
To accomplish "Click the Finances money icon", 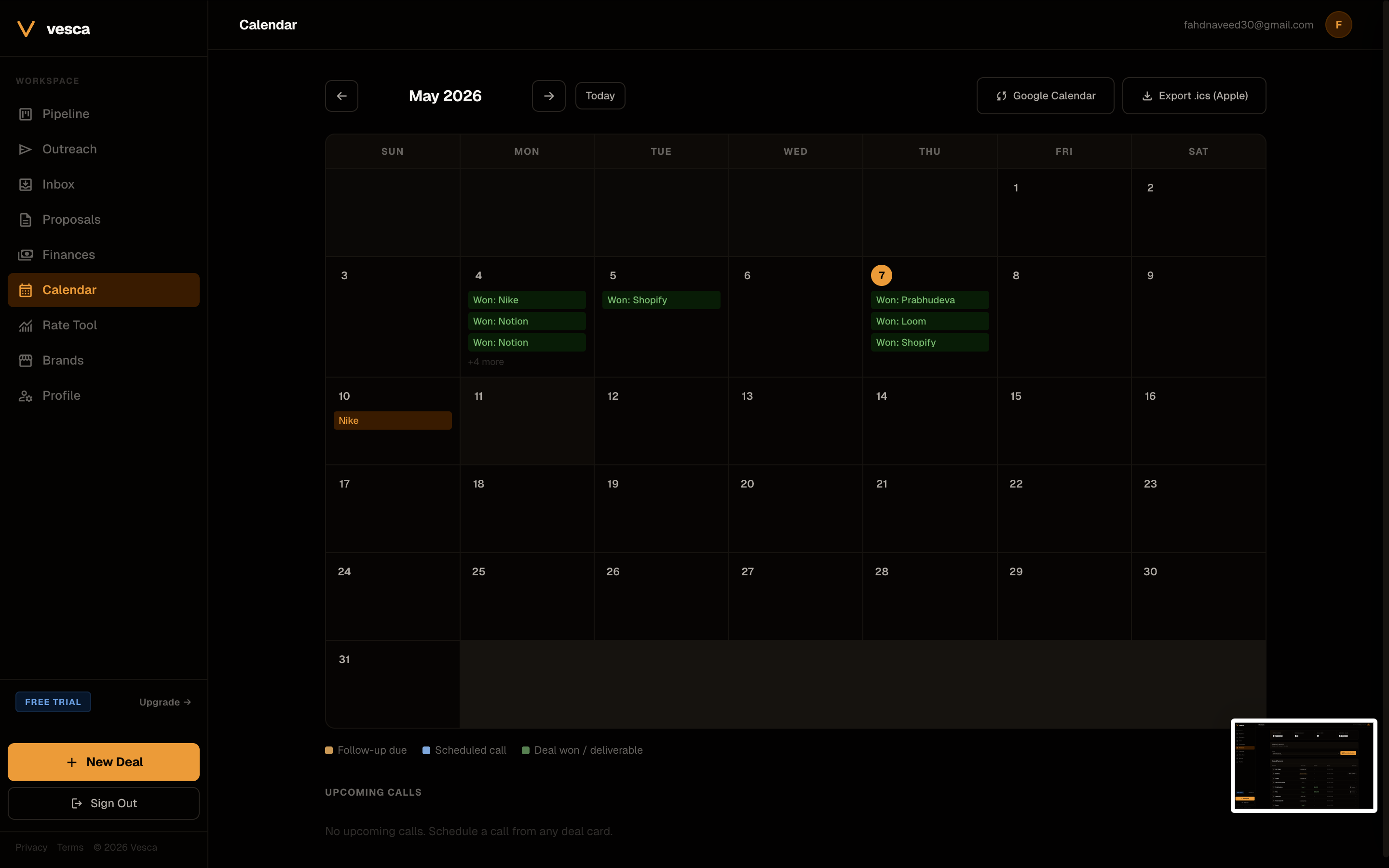I will 25,255.
